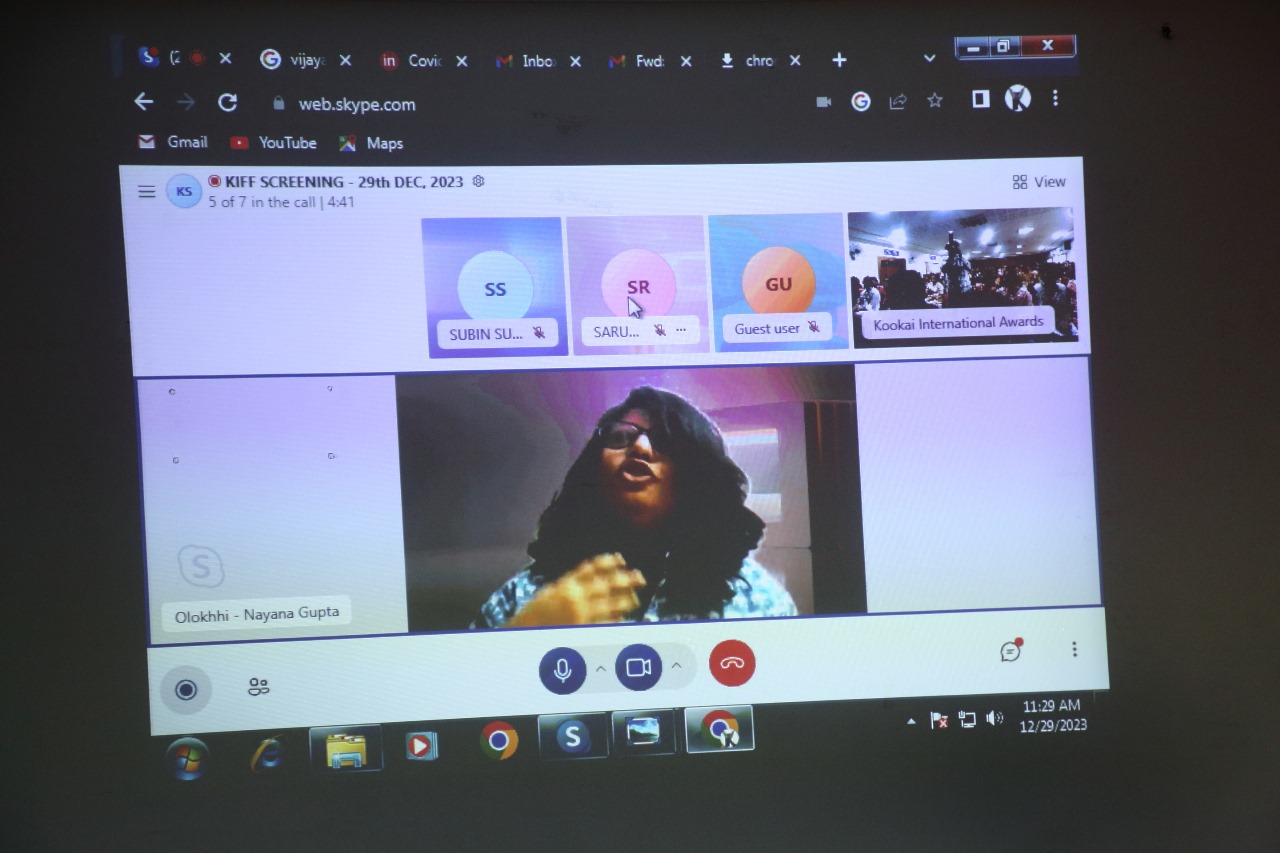This screenshot has width=1280, height=853.
Task: Expand microphone options chevron
Action: pos(601,668)
